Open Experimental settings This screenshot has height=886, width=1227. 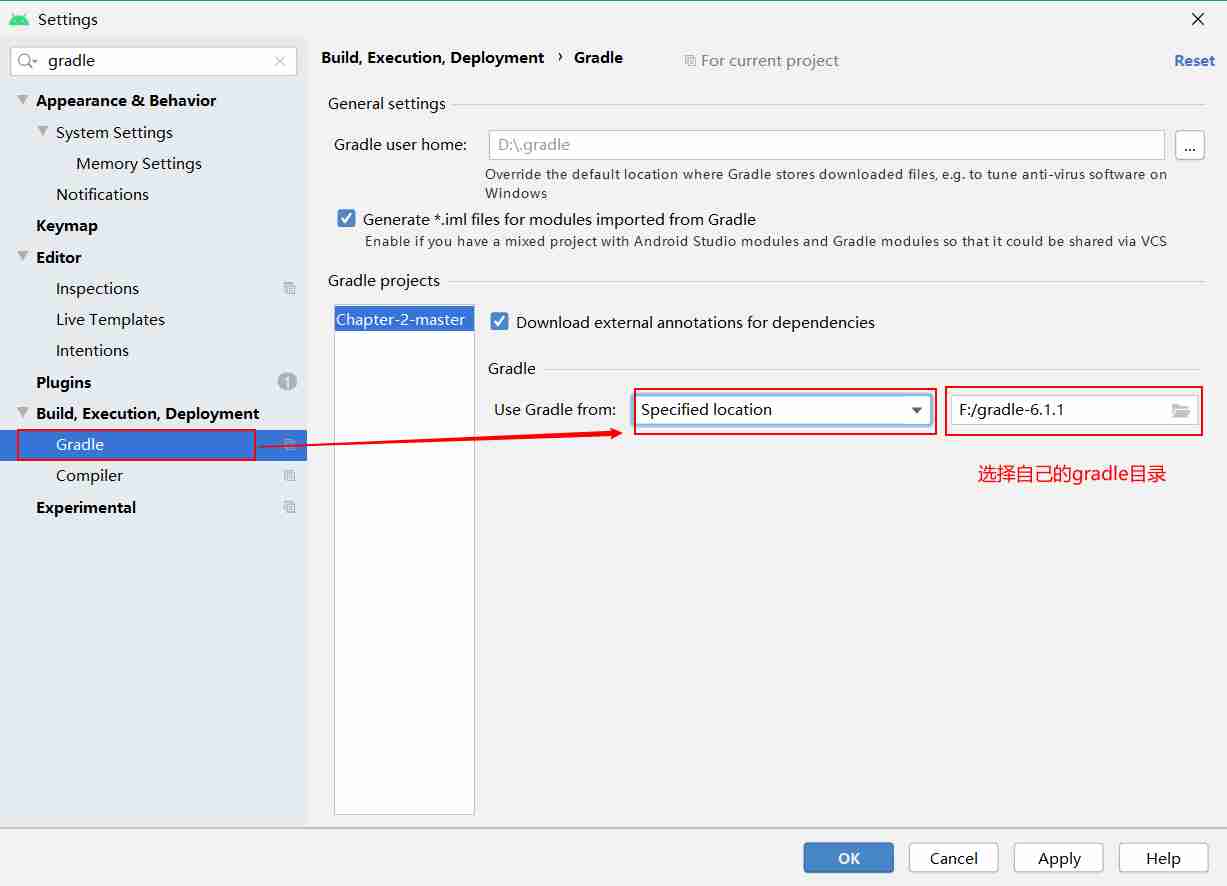tap(86, 508)
